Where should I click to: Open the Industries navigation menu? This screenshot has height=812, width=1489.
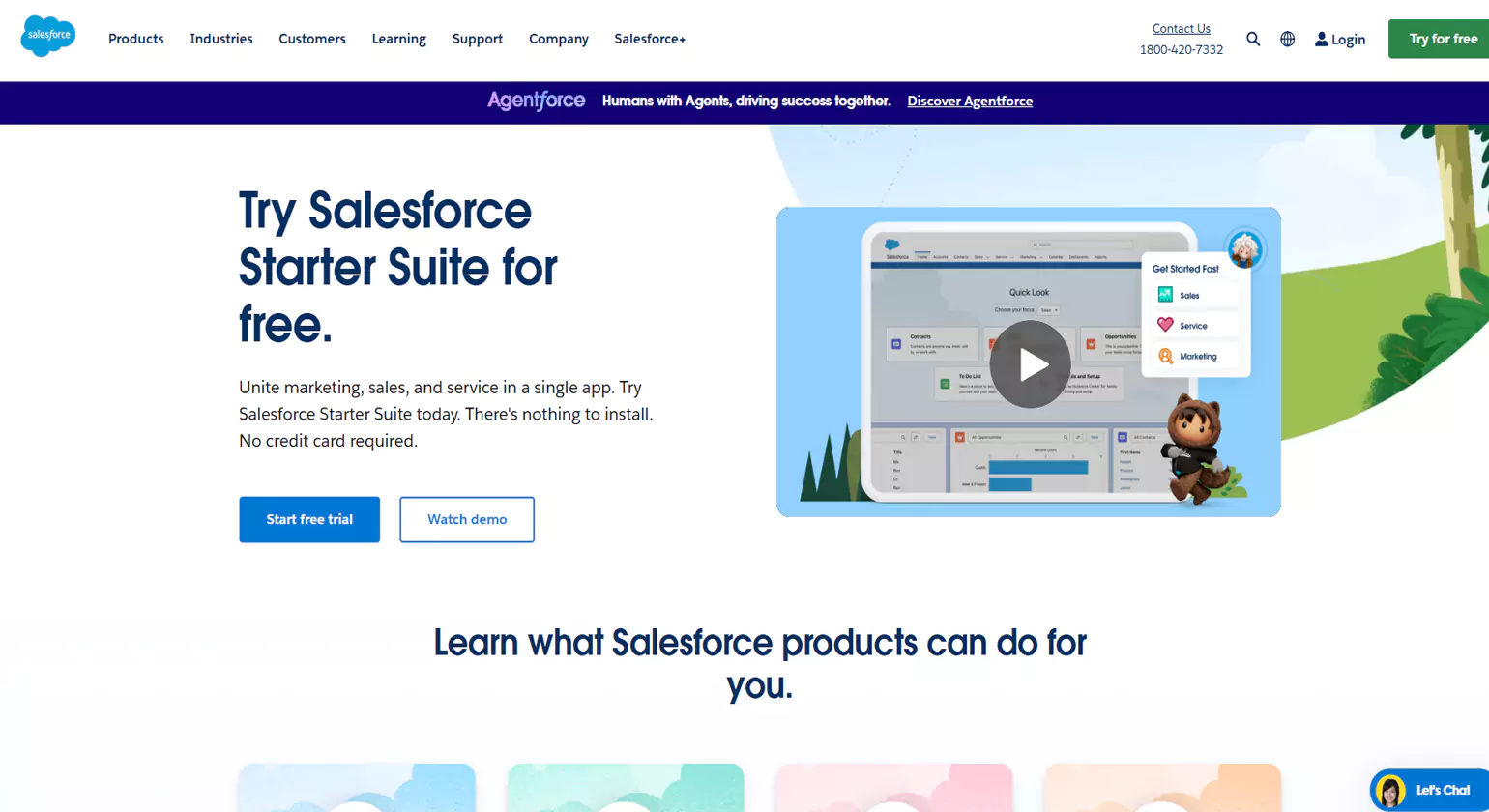[x=220, y=39]
